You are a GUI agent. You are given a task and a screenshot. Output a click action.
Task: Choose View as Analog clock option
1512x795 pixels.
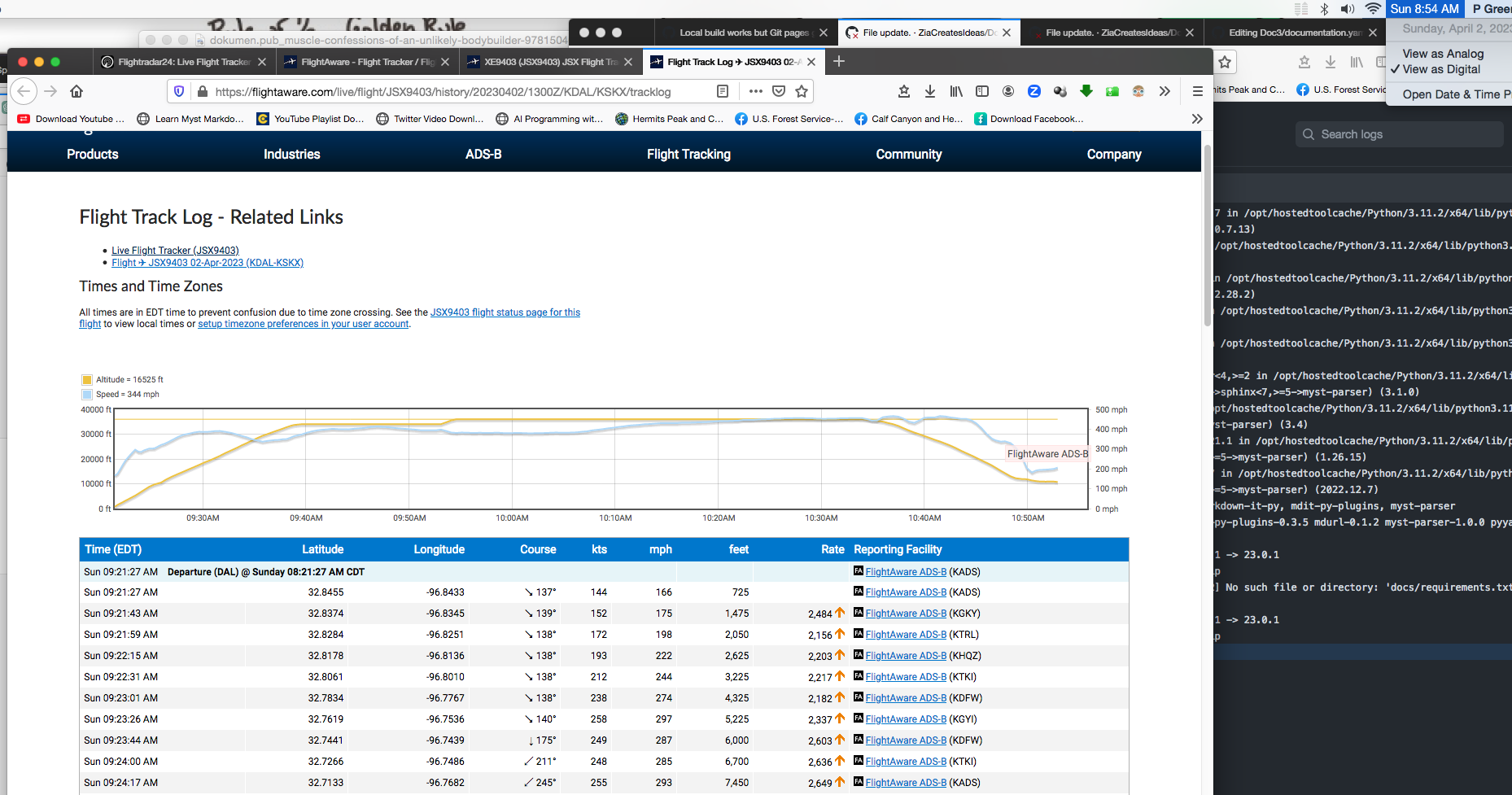coord(1443,54)
